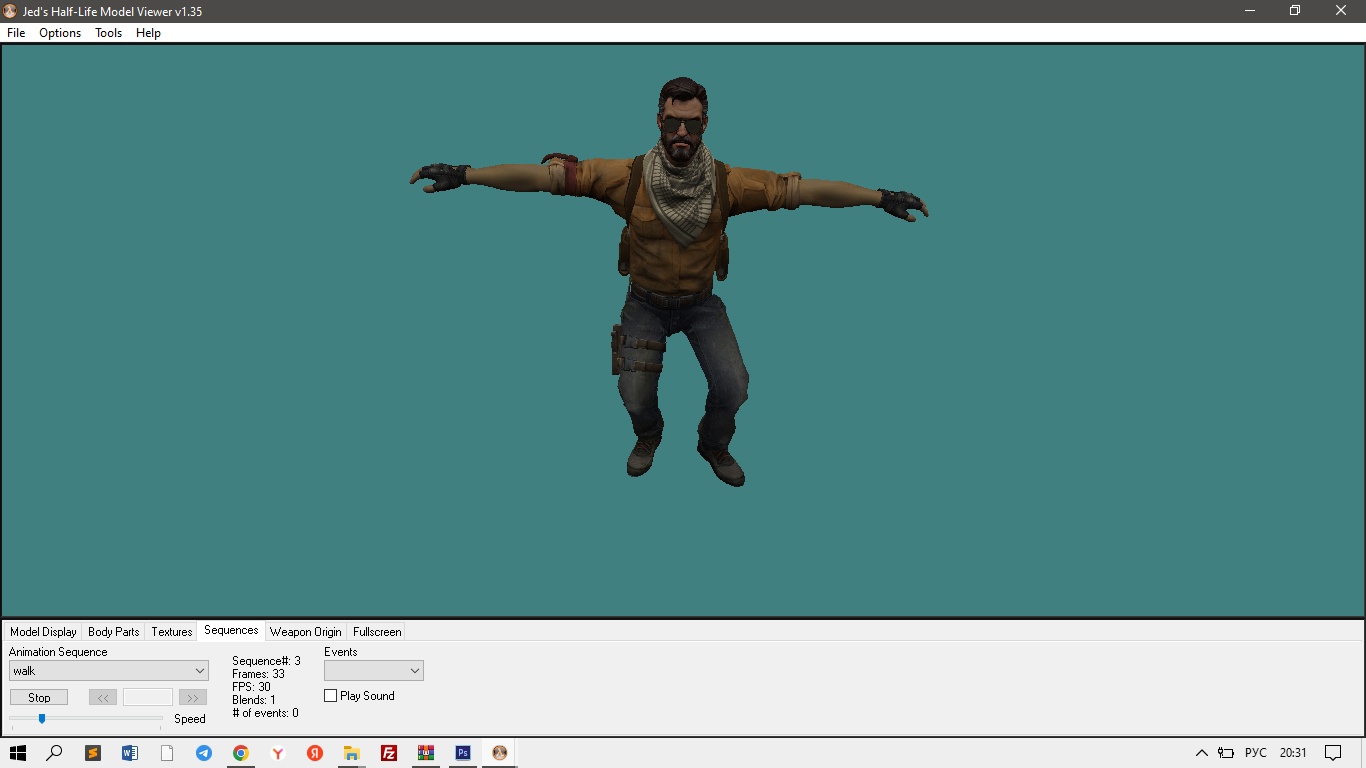Screen dimensions: 1366x768
Task: Open Yandex Browser from the taskbar
Action: coord(278,753)
